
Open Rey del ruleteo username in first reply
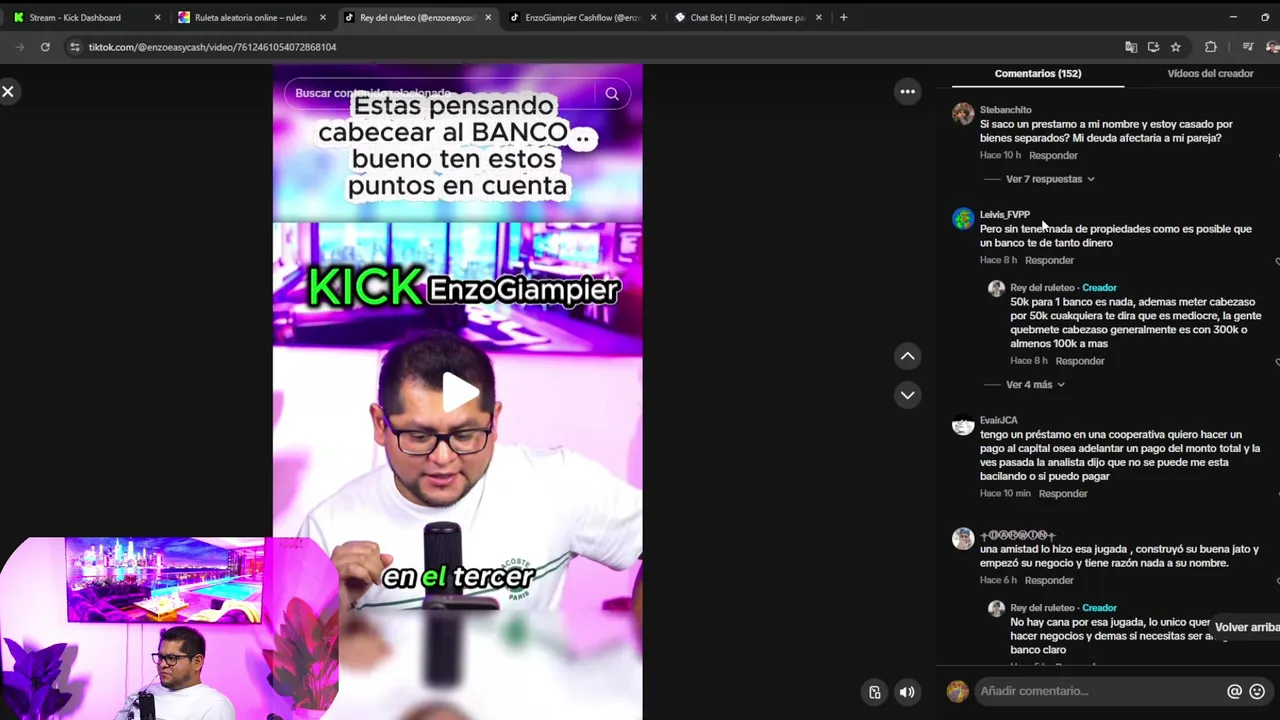click(x=1042, y=288)
